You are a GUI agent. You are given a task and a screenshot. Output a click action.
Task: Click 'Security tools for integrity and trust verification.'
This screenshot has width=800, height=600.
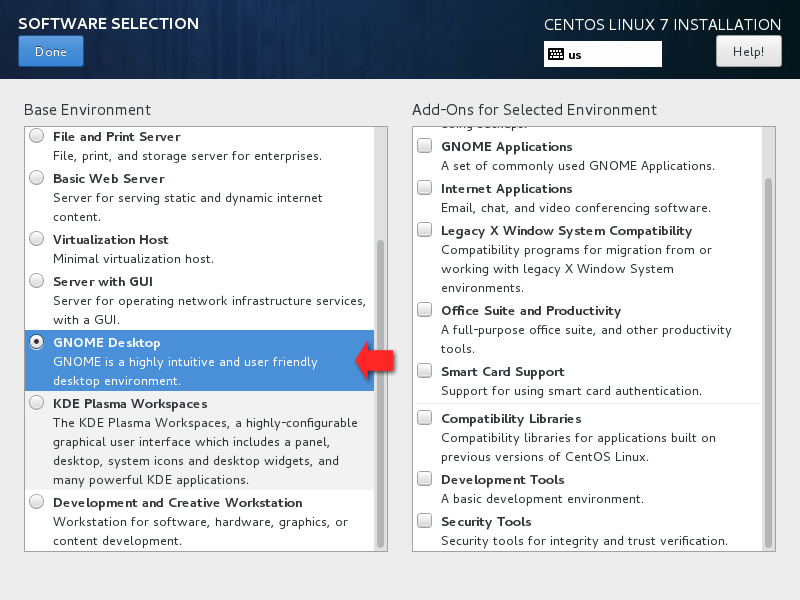(x=585, y=541)
